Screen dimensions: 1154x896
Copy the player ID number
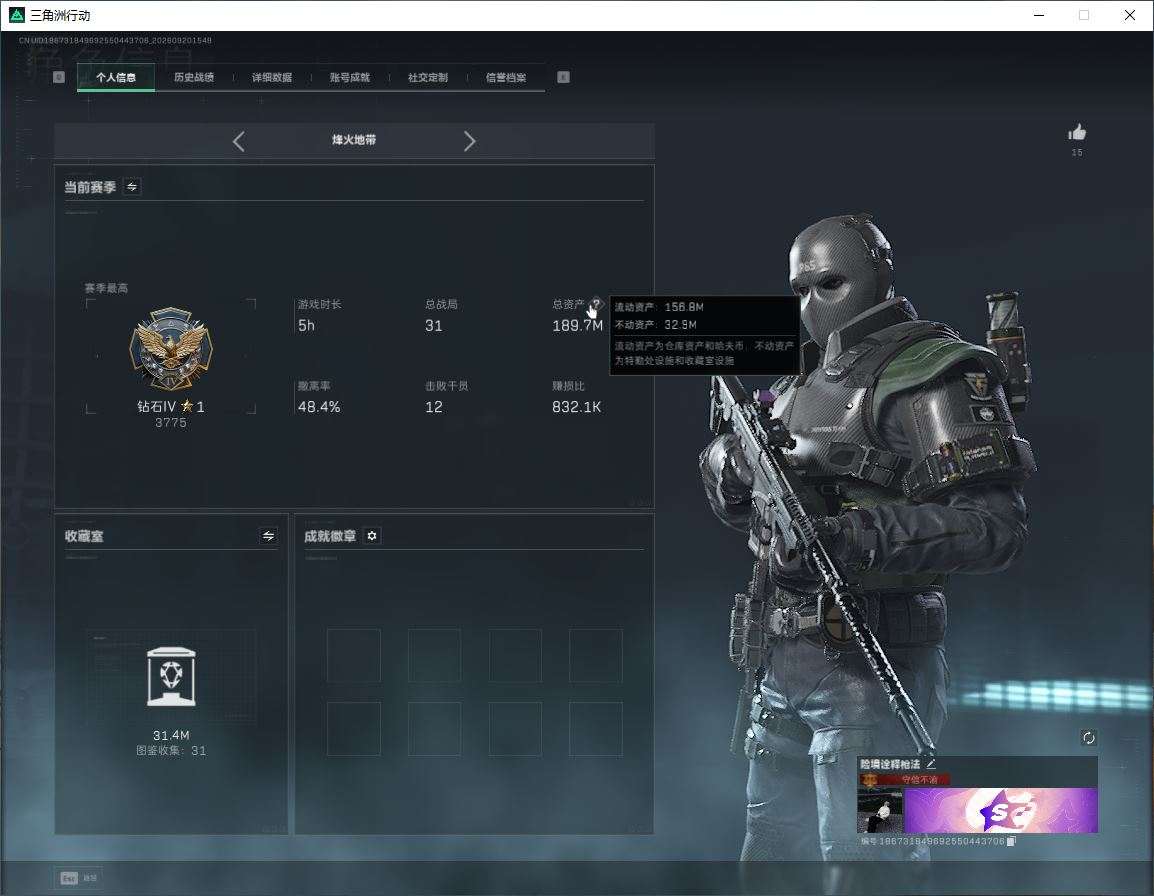click(1011, 841)
